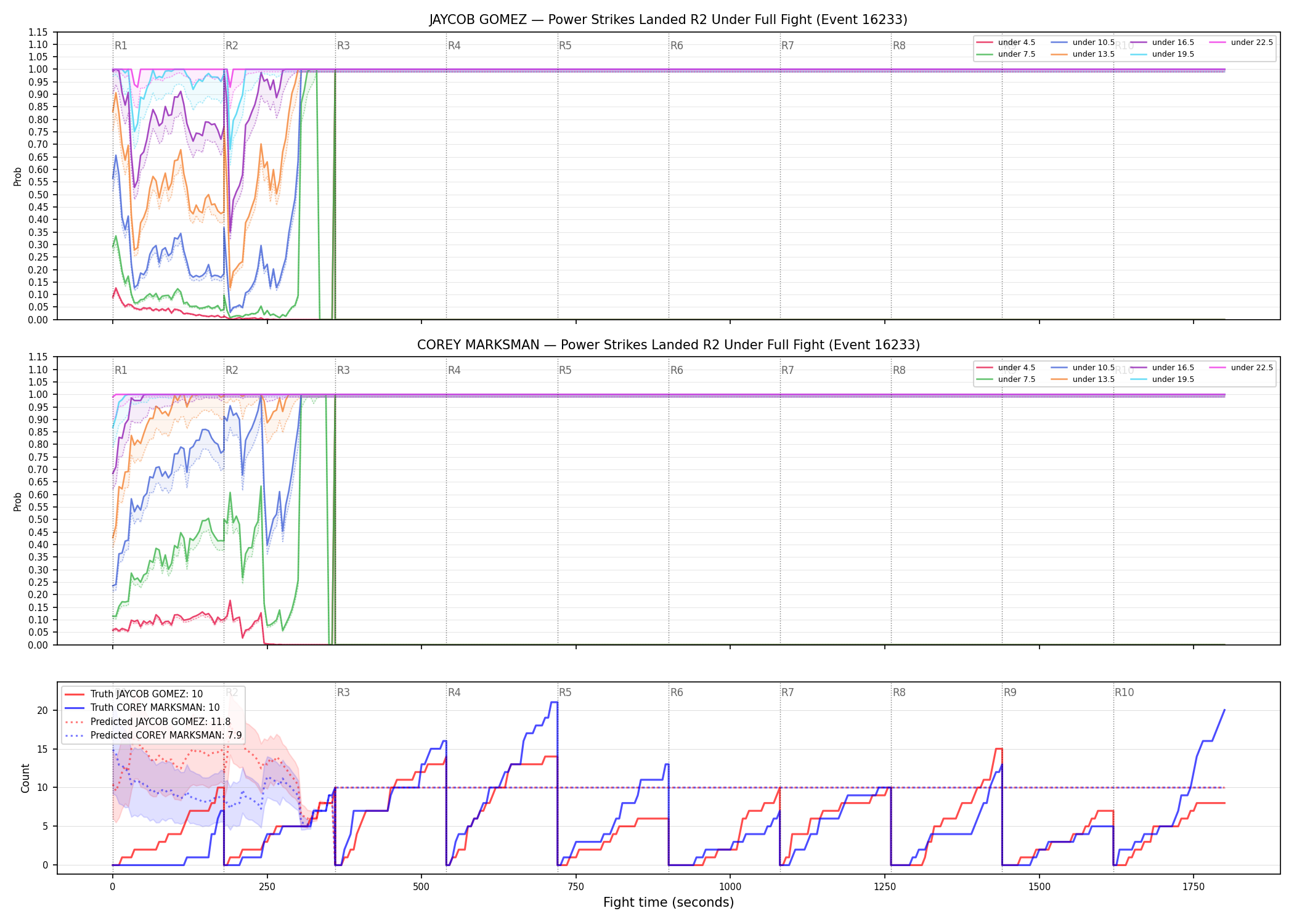The width and height of the screenshot is (1294, 924).
Task: Click the 'Count' y-axis label
Action: coord(25,778)
